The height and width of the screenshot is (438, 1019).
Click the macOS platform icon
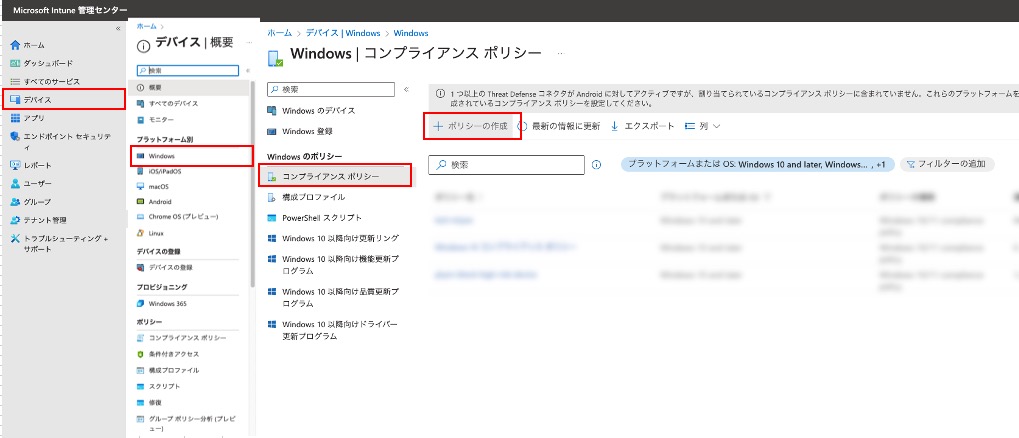pos(141,186)
